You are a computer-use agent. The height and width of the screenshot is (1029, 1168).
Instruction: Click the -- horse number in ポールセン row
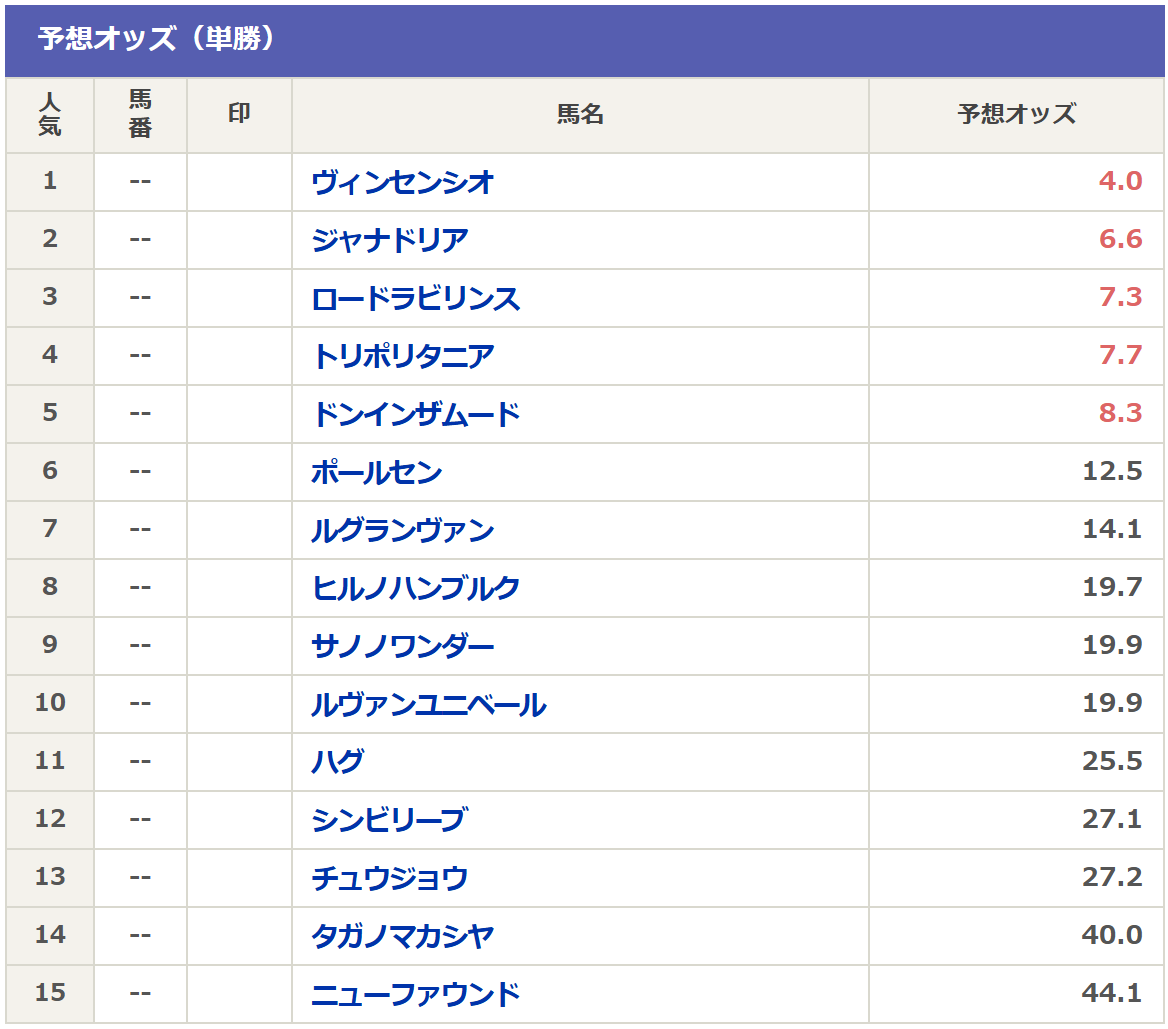point(140,471)
